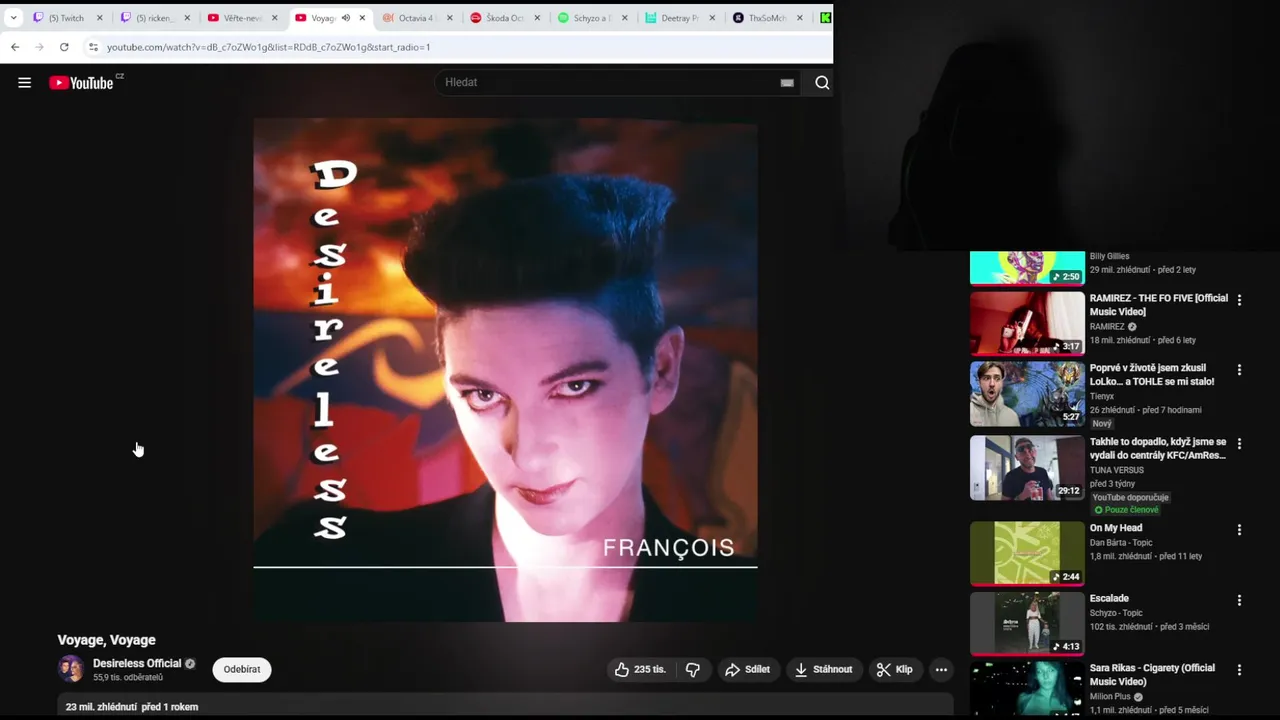This screenshot has height=720, width=1280.
Task: Open the Desireless Official channel name link
Action: 137,664
